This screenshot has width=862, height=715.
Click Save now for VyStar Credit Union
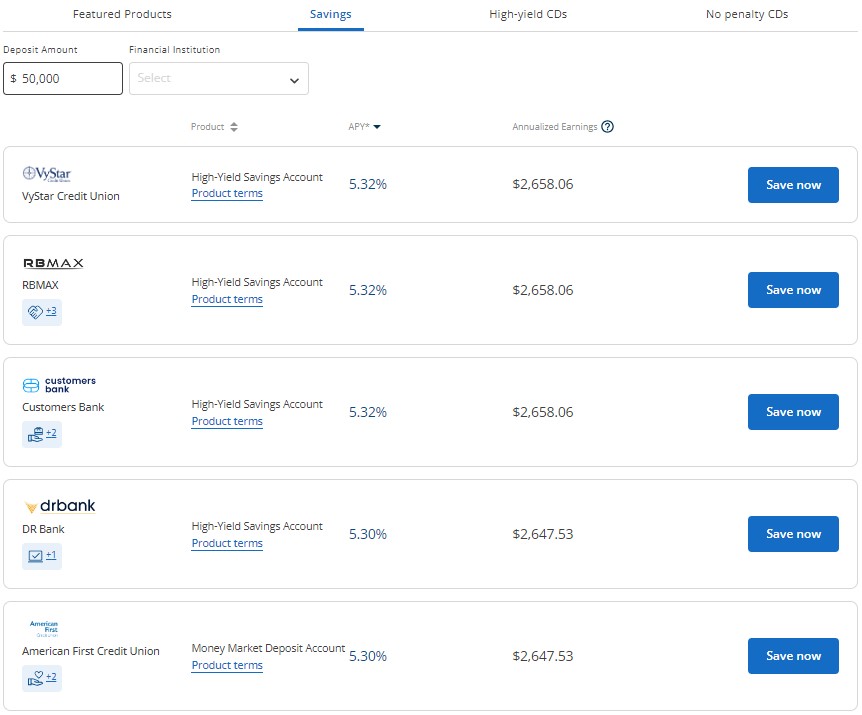793,185
